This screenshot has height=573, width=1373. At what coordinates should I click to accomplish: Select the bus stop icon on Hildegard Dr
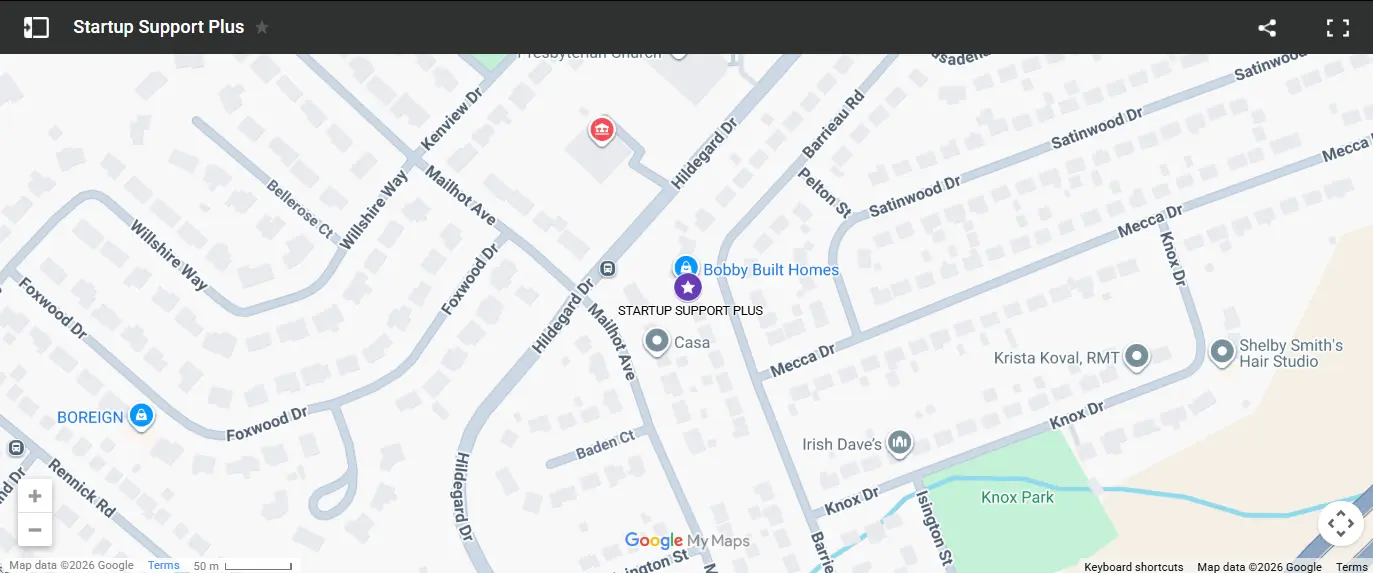[x=607, y=268]
